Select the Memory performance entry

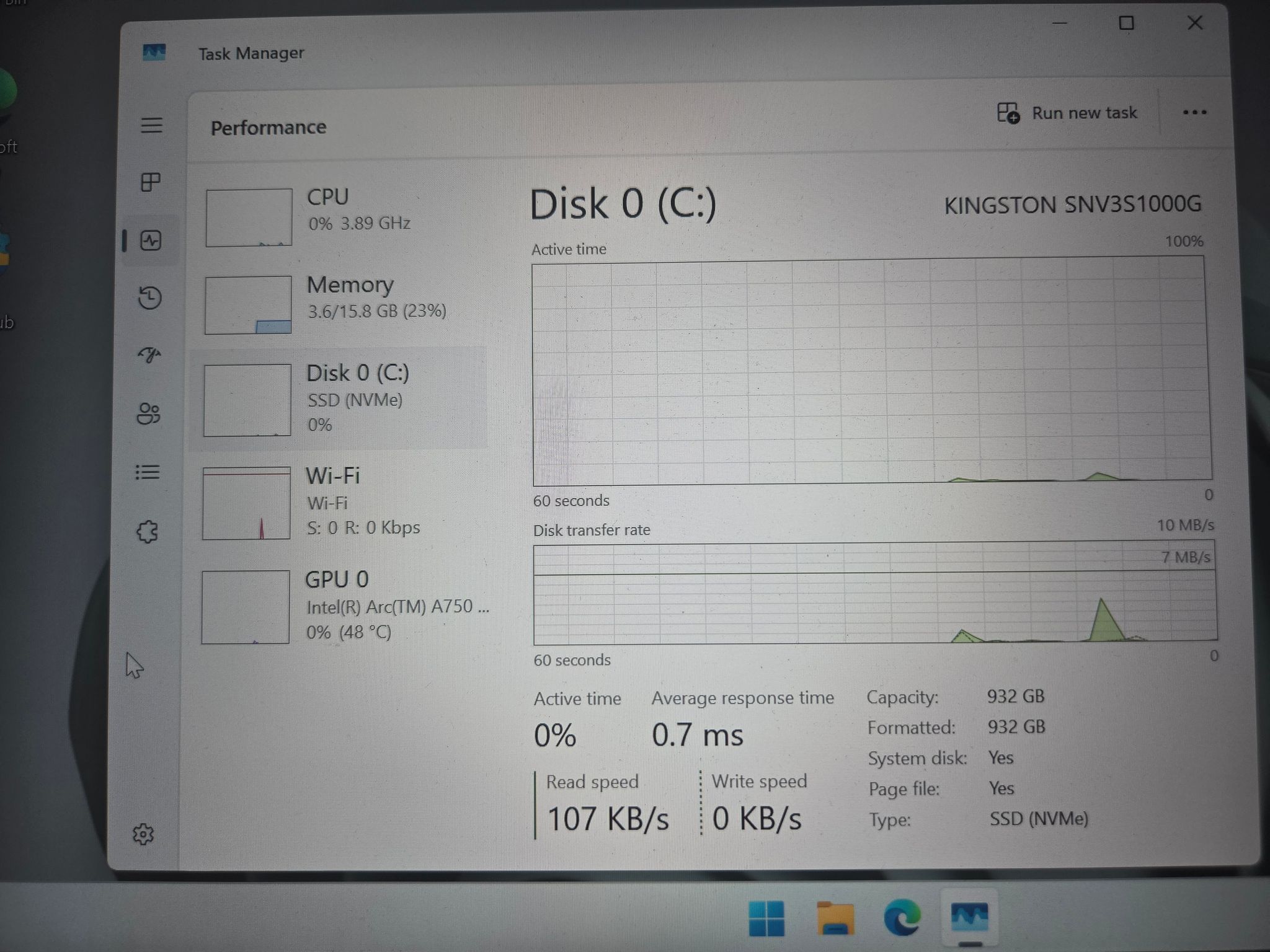[x=340, y=304]
